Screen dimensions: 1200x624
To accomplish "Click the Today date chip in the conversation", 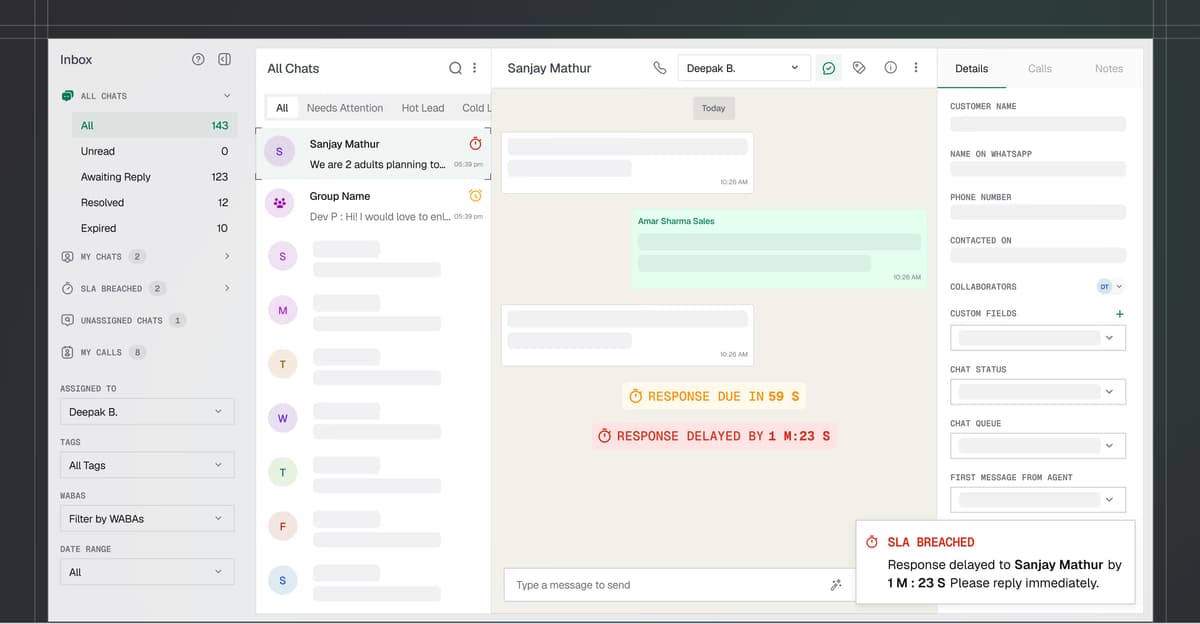I will pyautogui.click(x=713, y=108).
